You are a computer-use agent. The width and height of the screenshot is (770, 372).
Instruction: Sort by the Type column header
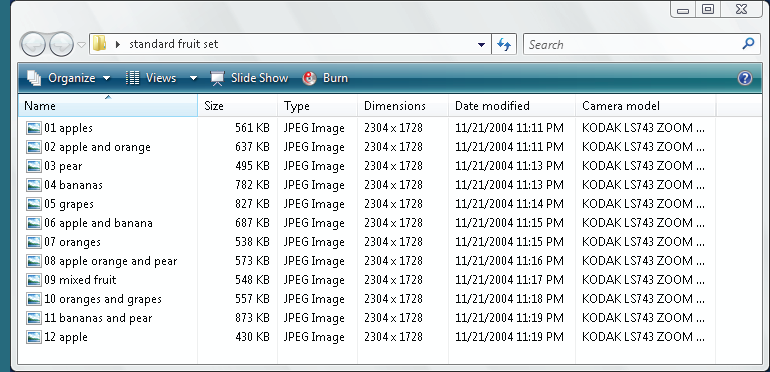coord(318,106)
